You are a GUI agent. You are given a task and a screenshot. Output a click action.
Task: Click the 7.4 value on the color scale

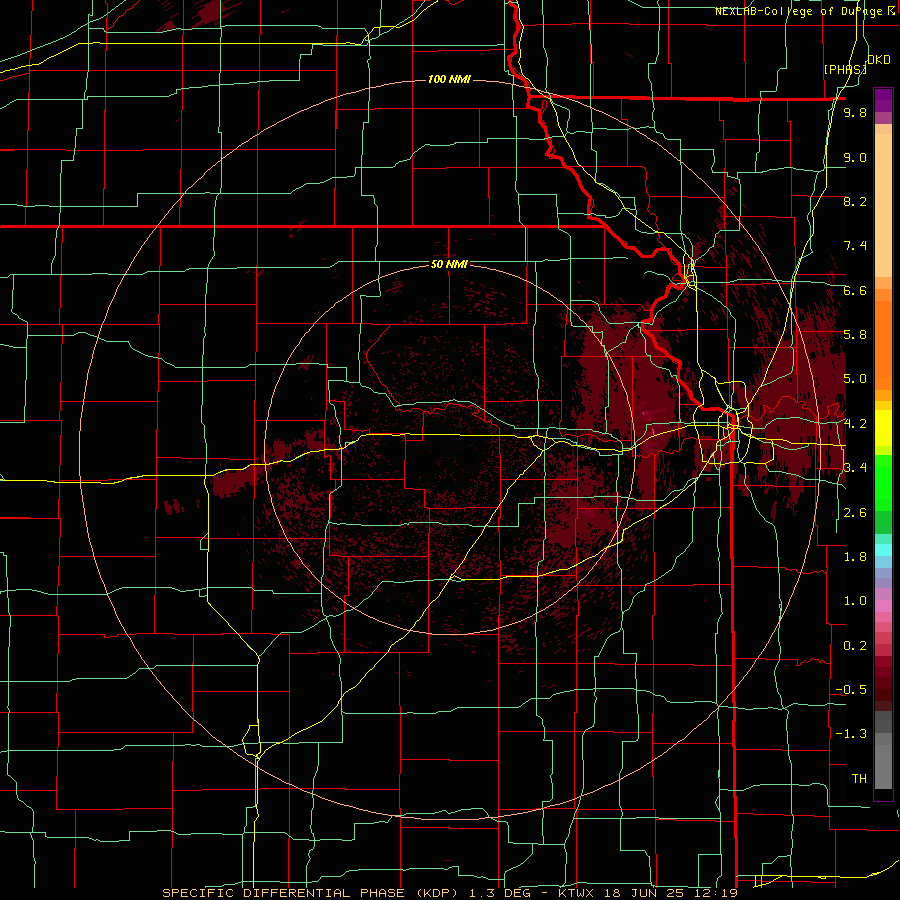(855, 246)
